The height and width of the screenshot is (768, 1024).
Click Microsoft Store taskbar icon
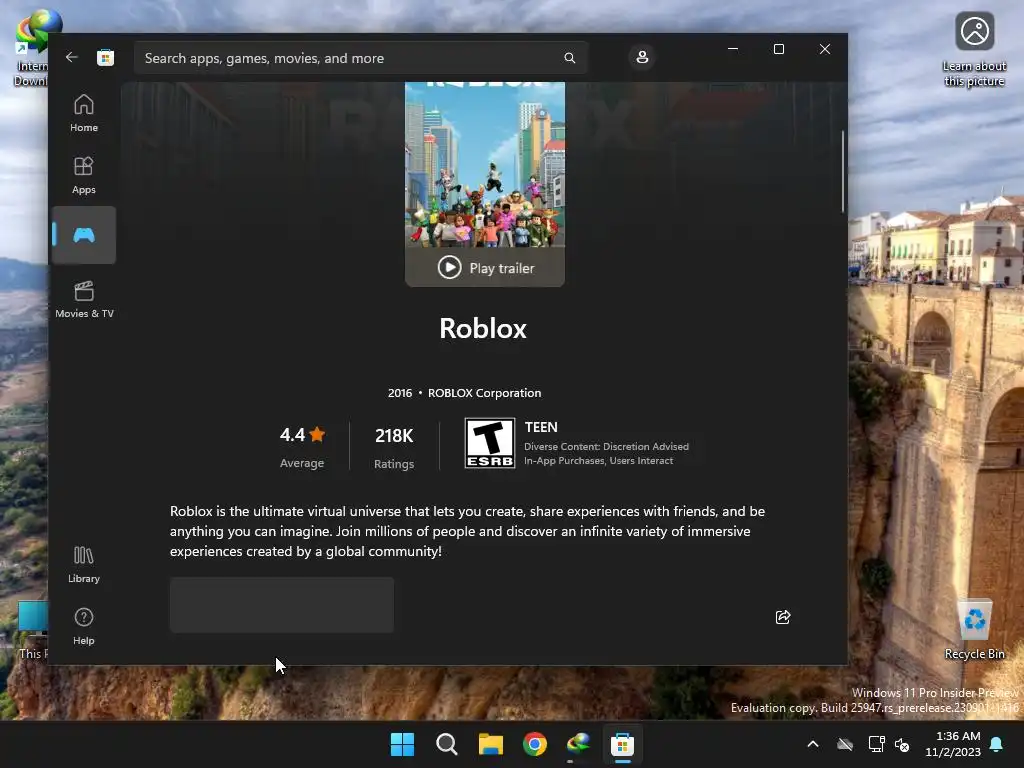622,744
